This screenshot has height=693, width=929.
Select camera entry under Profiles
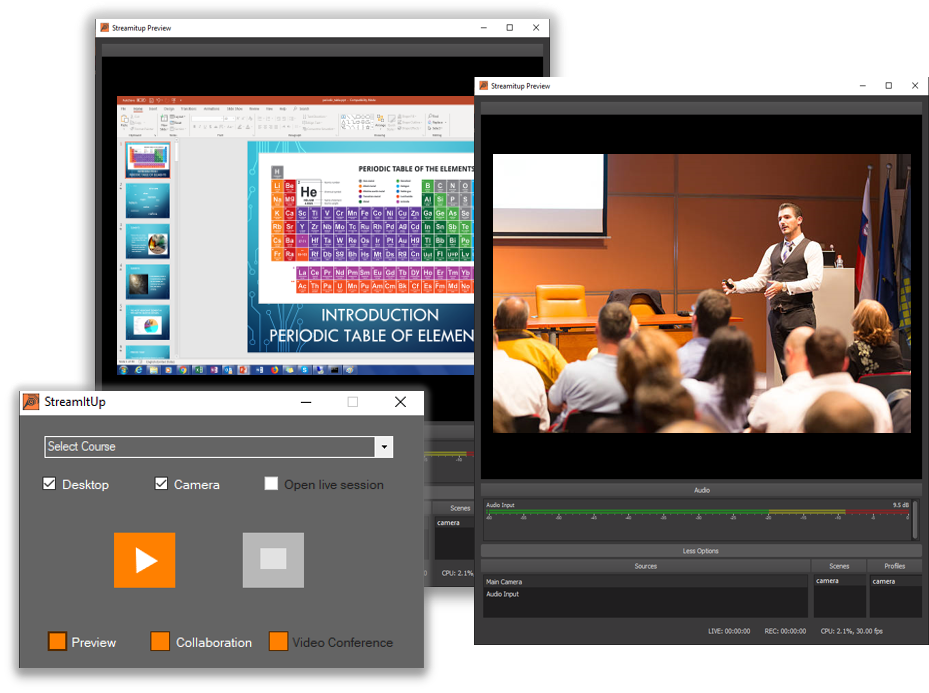[x=895, y=582]
